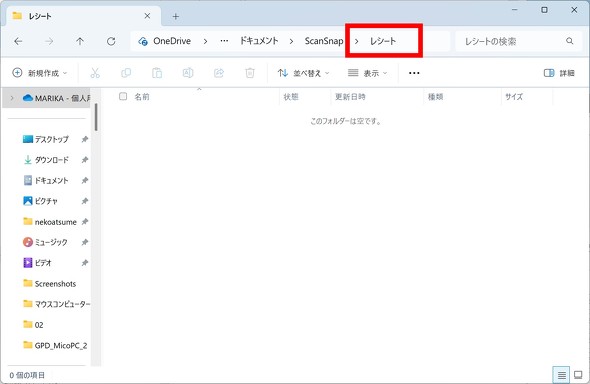Click the 0 個の項目 status text
Viewport: 590px width, 384px height.
(27, 375)
